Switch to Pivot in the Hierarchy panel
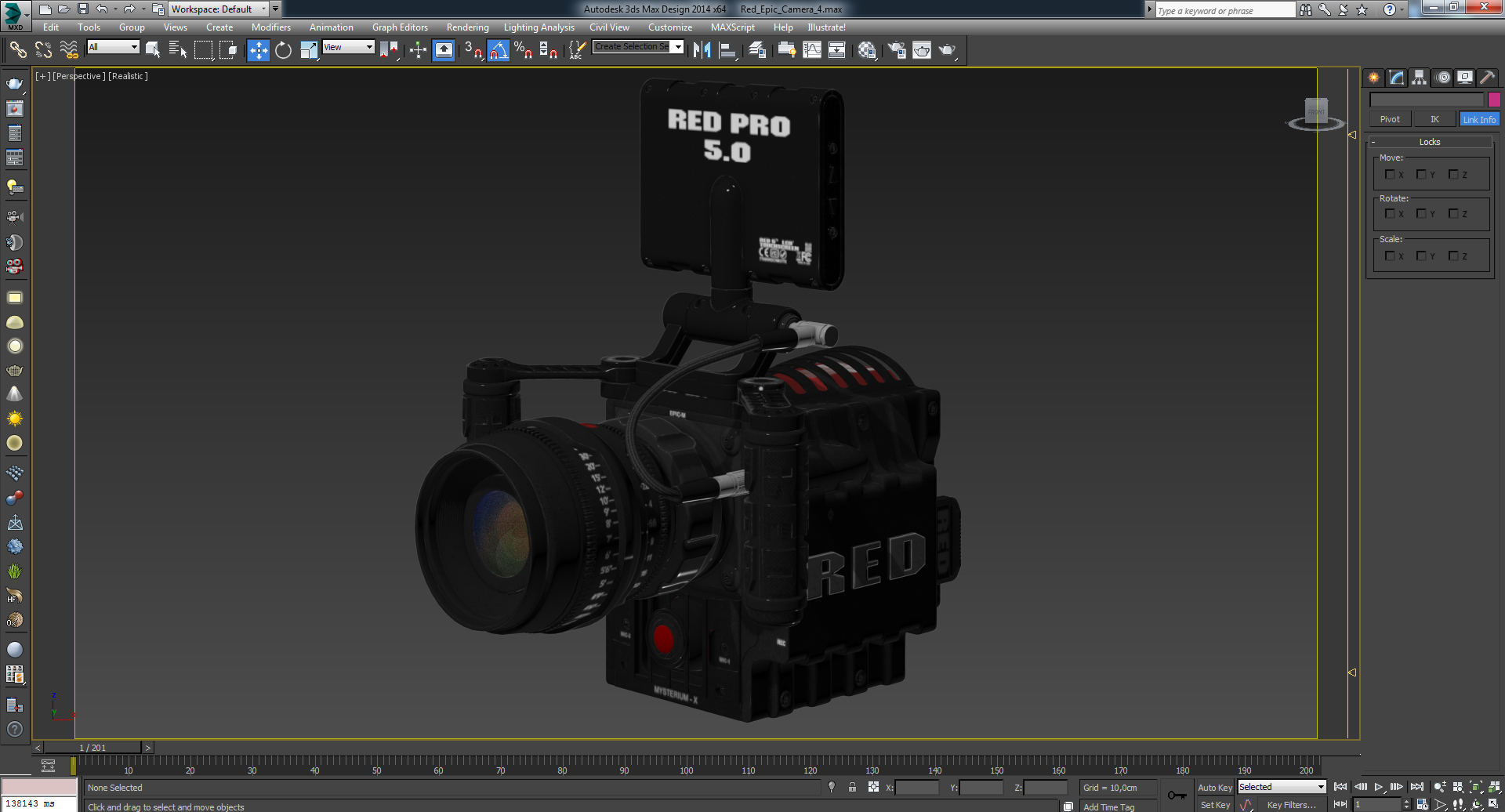 coord(1389,118)
